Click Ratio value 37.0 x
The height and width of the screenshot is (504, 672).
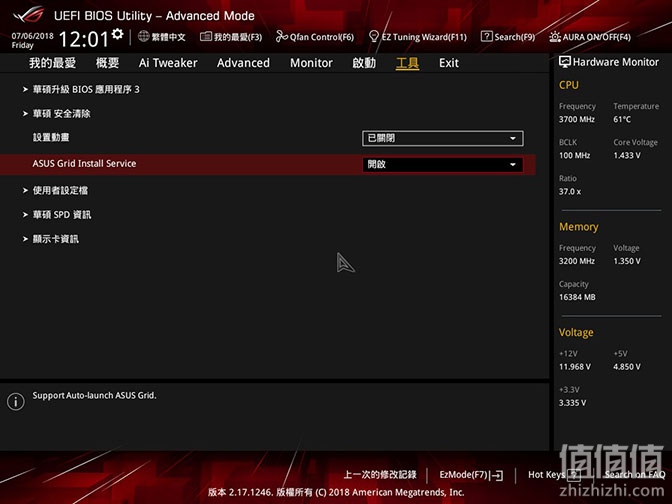tap(570, 192)
